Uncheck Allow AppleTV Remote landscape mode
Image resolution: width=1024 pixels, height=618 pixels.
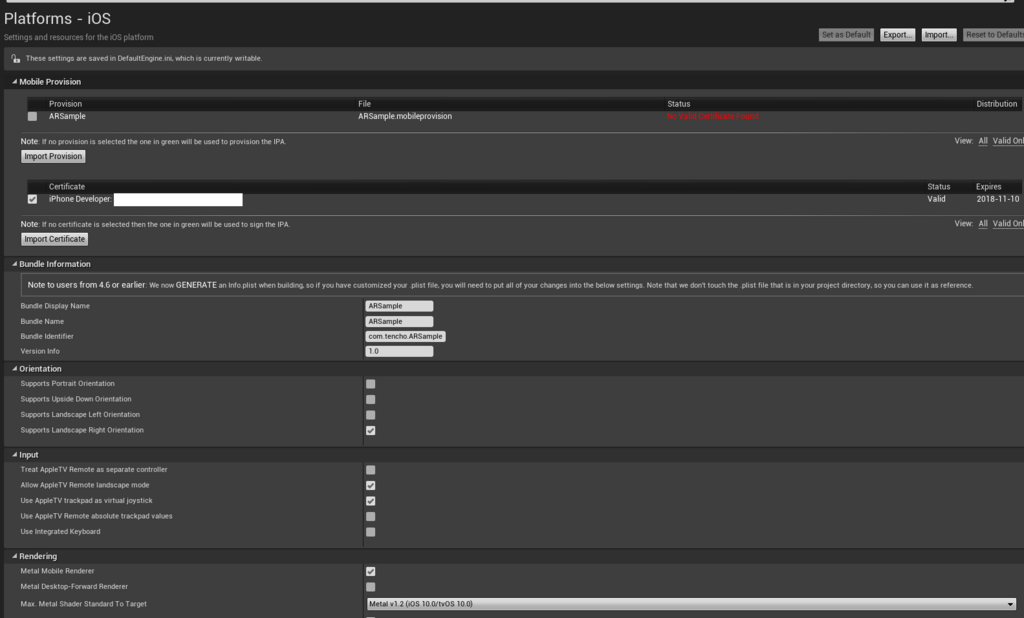[370, 485]
